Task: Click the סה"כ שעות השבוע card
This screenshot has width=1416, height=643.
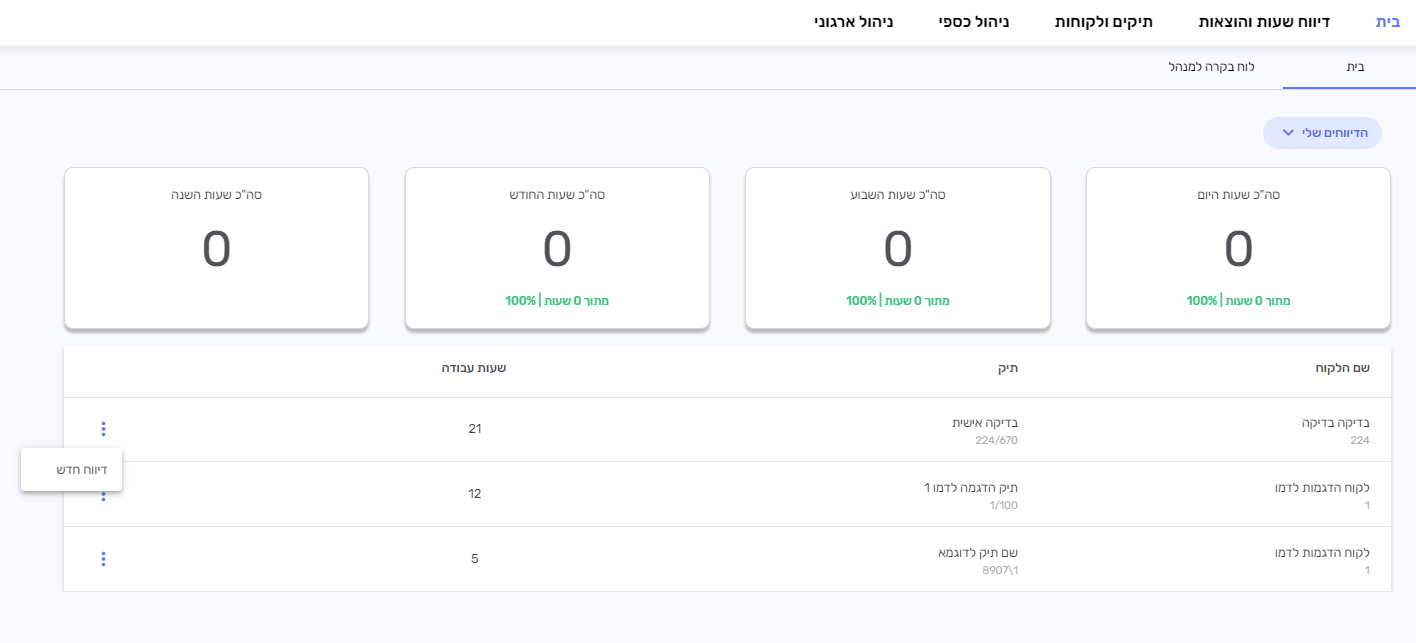Action: click(897, 248)
